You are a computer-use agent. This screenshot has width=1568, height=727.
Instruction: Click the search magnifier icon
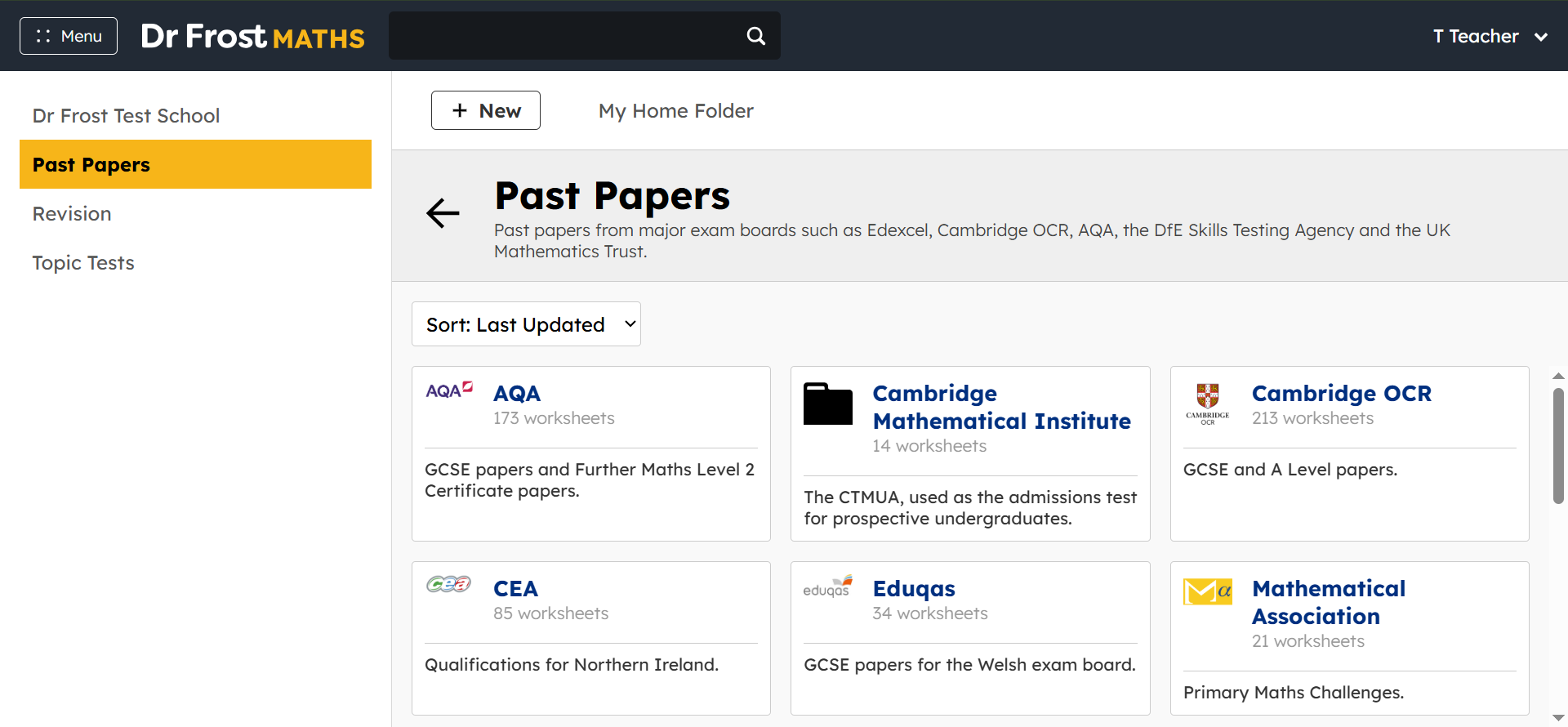pos(756,36)
